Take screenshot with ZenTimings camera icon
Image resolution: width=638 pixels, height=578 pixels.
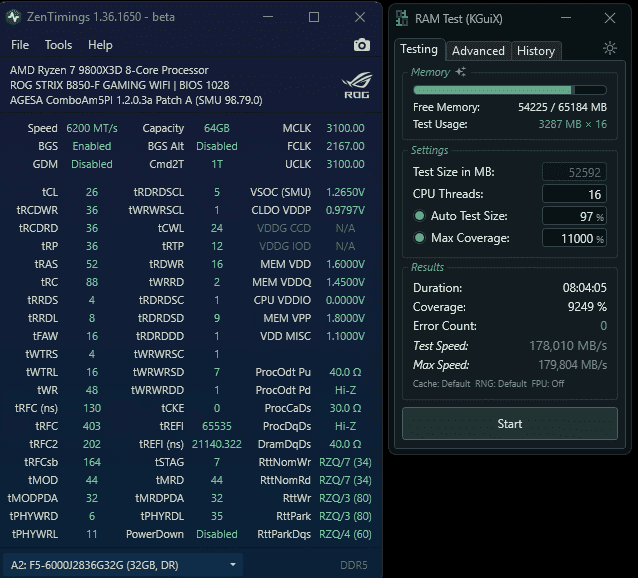(362, 45)
